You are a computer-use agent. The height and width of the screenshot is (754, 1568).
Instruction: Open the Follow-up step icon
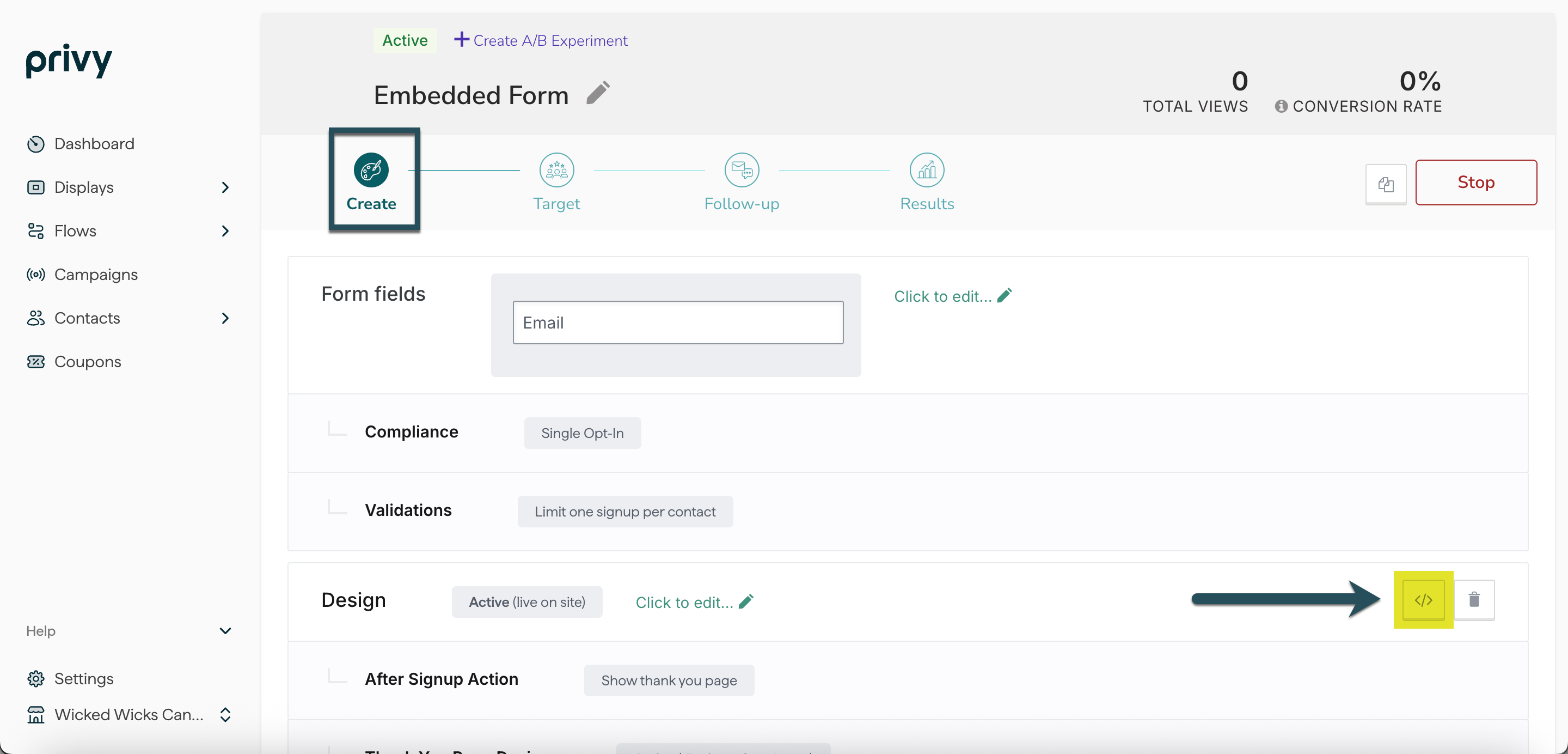[x=742, y=170]
